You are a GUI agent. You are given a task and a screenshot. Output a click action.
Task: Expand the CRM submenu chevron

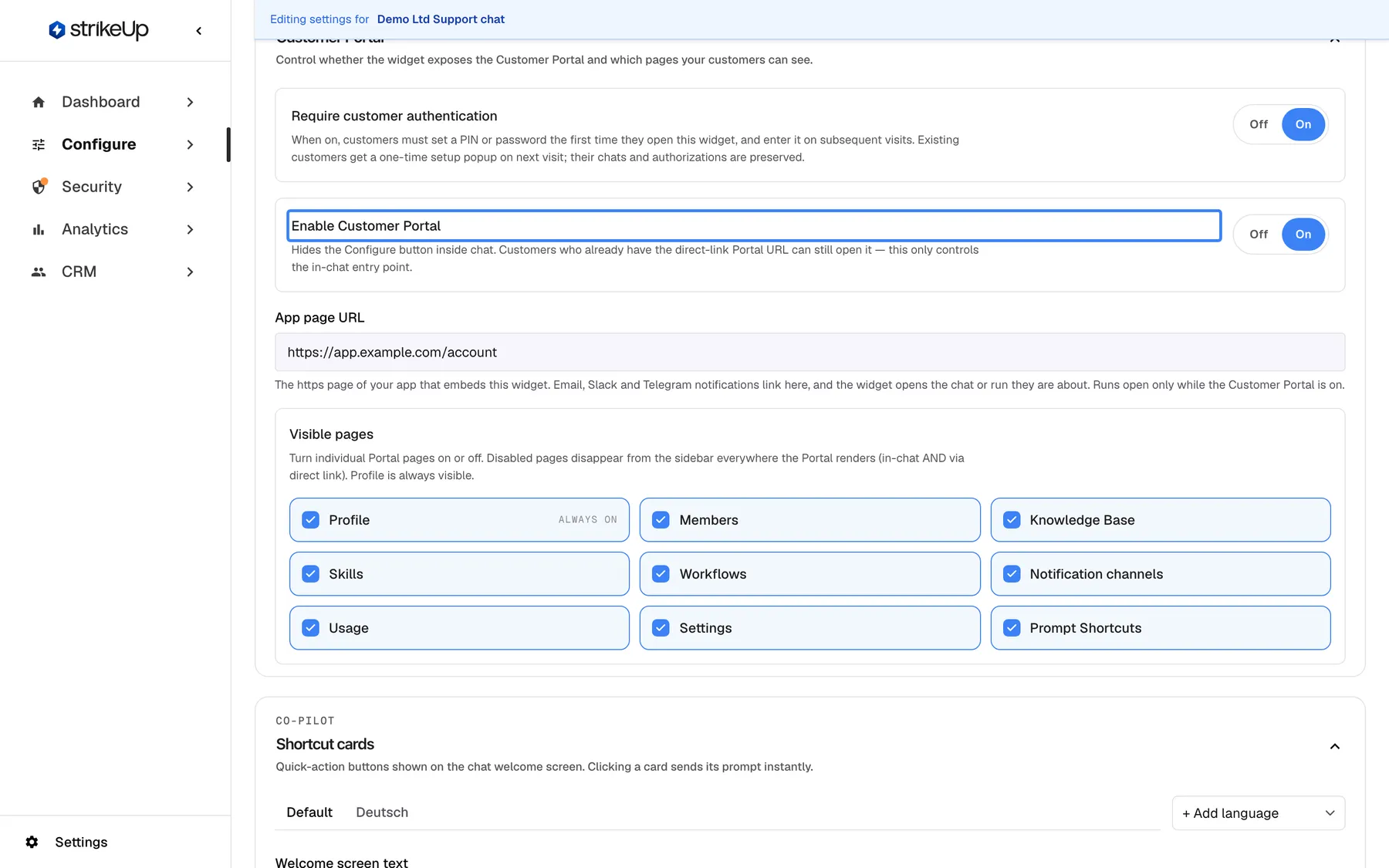(190, 272)
